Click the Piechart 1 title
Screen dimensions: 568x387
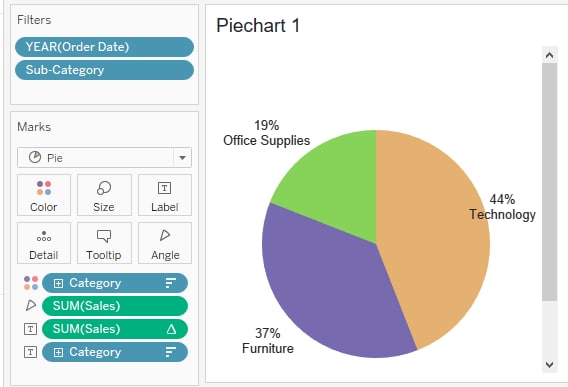258,26
